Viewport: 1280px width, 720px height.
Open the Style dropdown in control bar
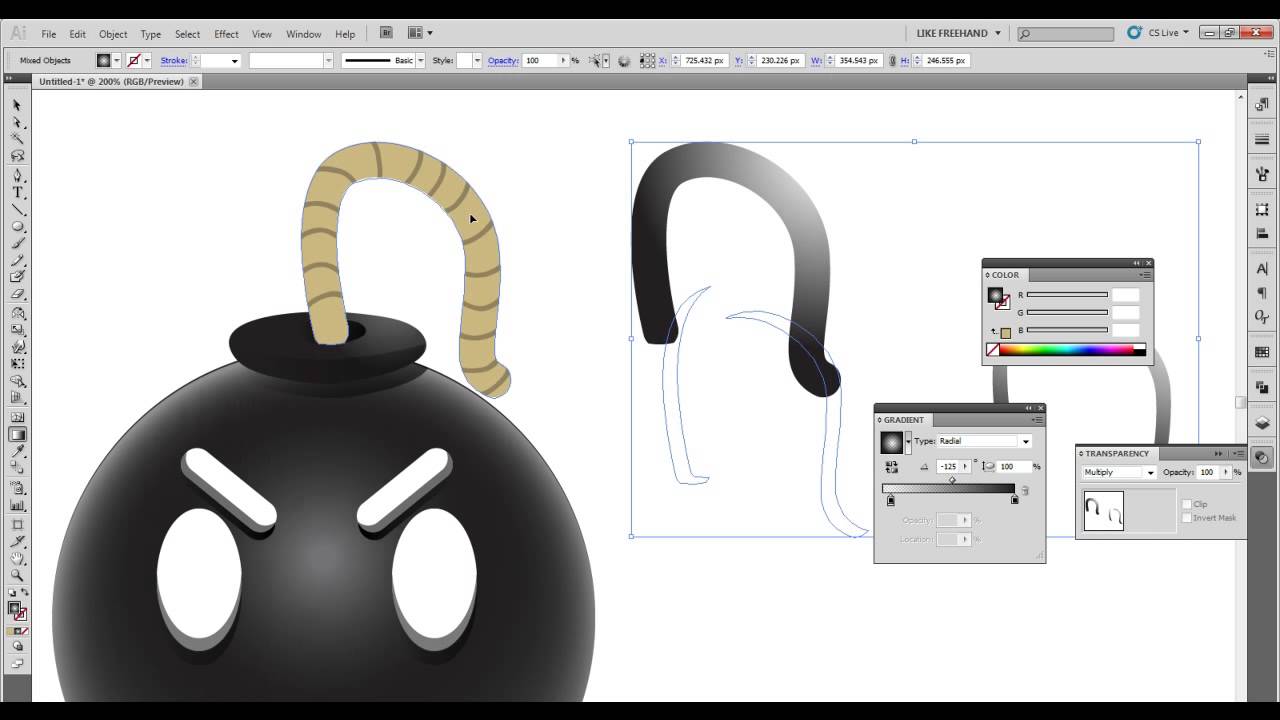coord(477,61)
